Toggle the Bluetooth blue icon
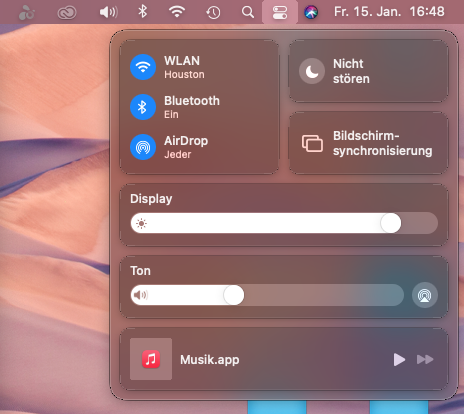464x414 pixels. (x=143, y=107)
